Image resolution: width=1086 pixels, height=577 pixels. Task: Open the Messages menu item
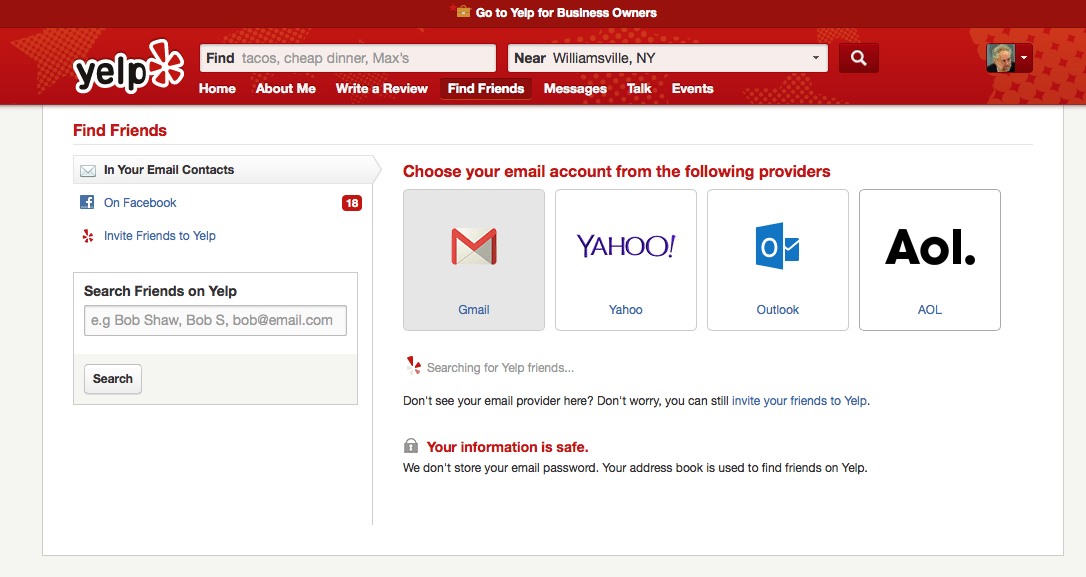pos(575,89)
